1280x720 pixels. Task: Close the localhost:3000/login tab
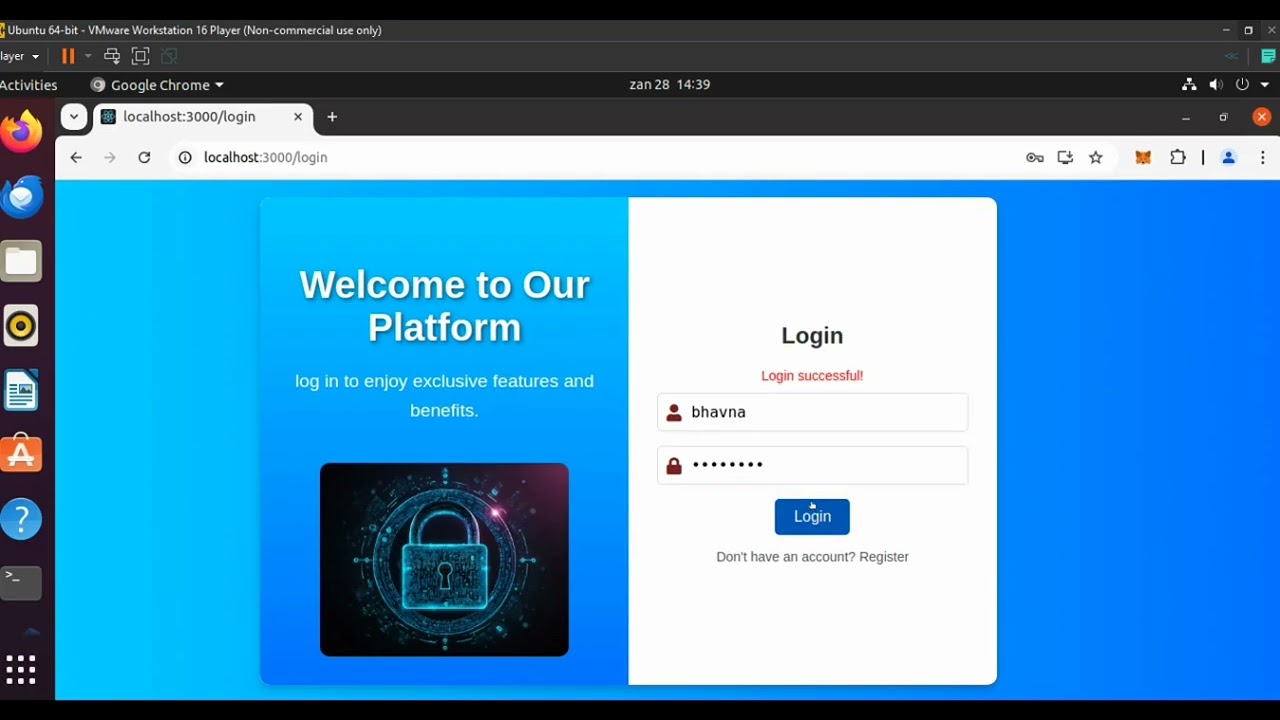tap(298, 117)
